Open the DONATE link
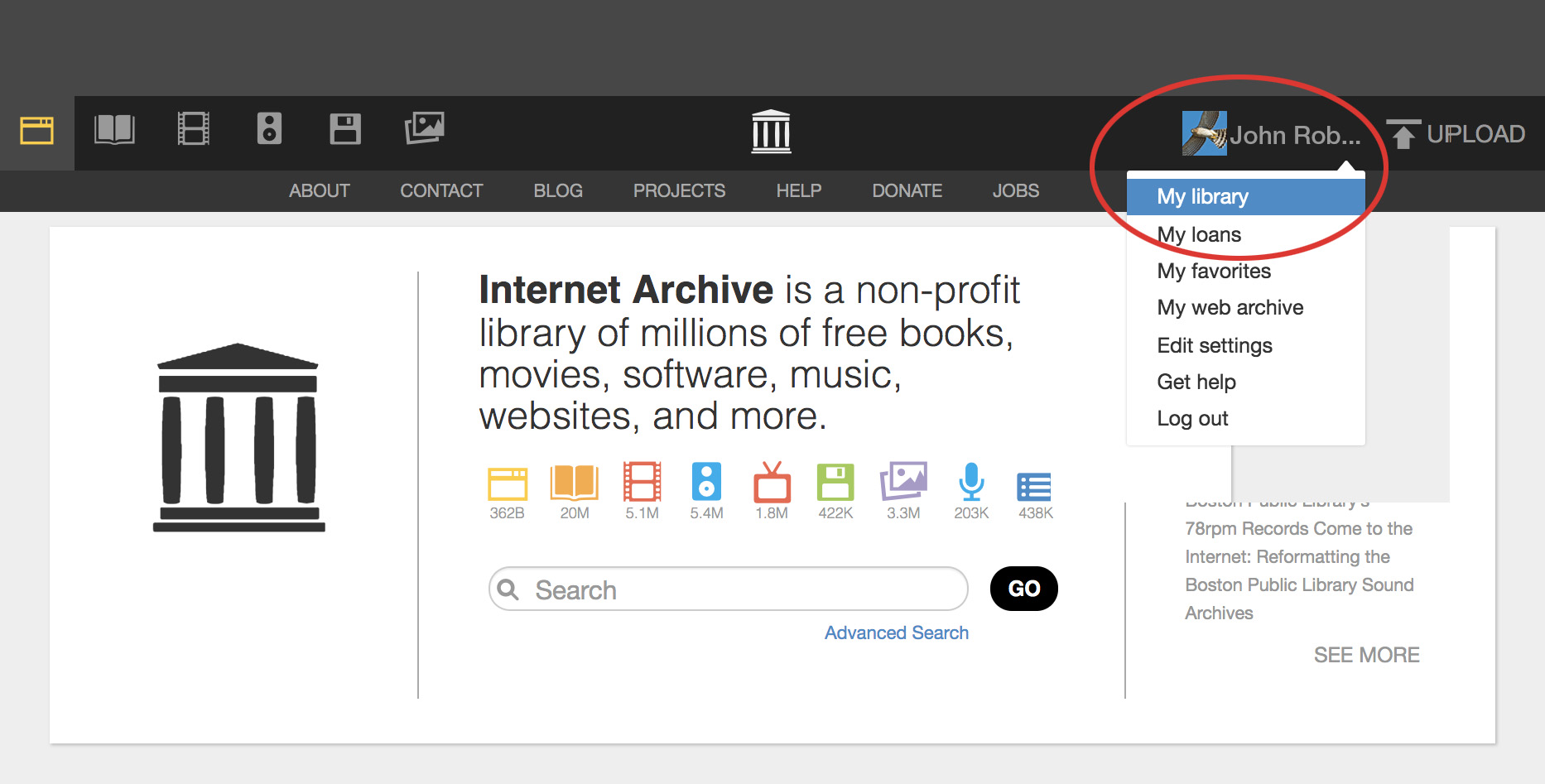Screen dimensions: 1545x784 (907, 191)
